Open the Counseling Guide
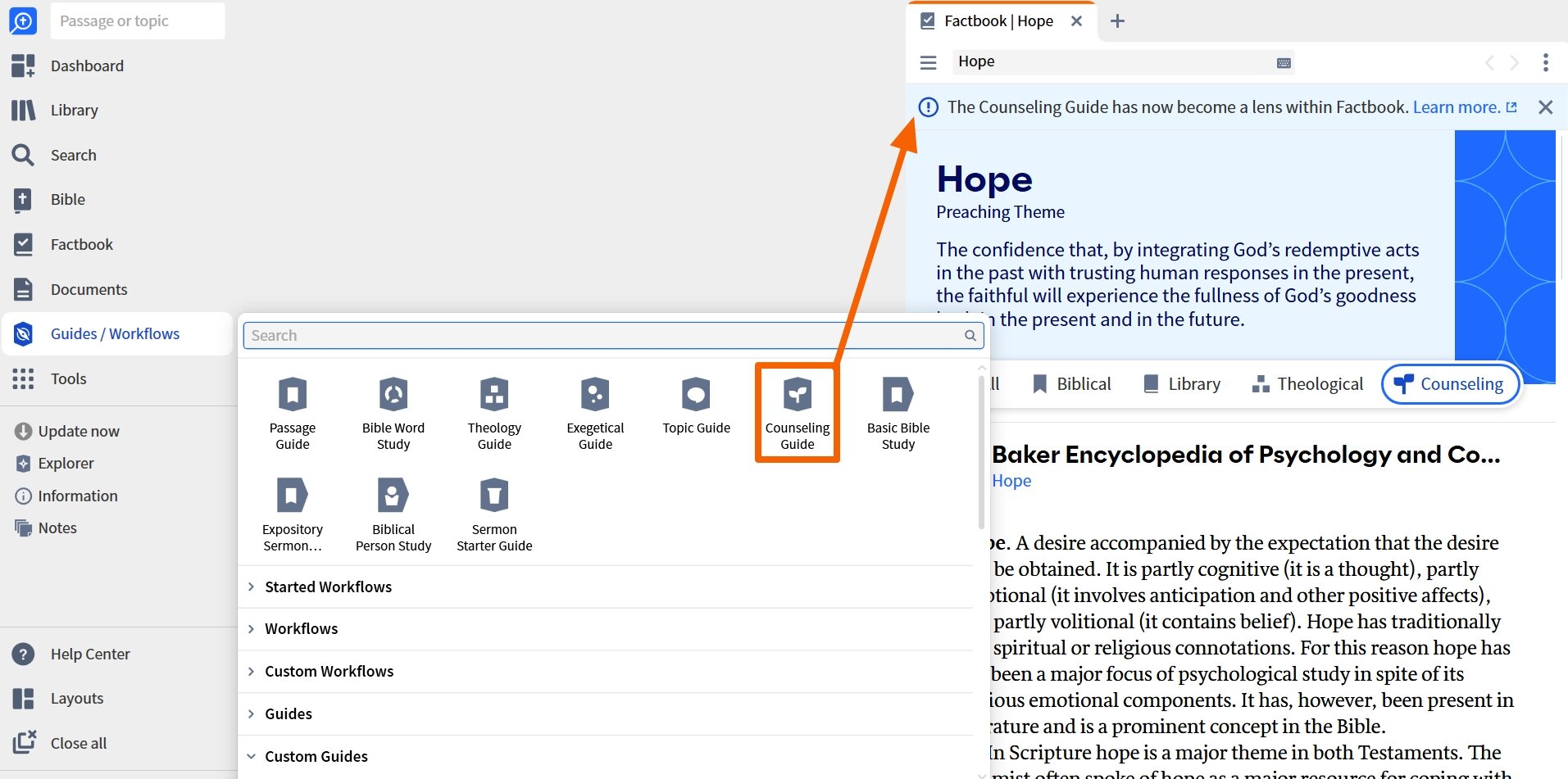 (x=798, y=414)
